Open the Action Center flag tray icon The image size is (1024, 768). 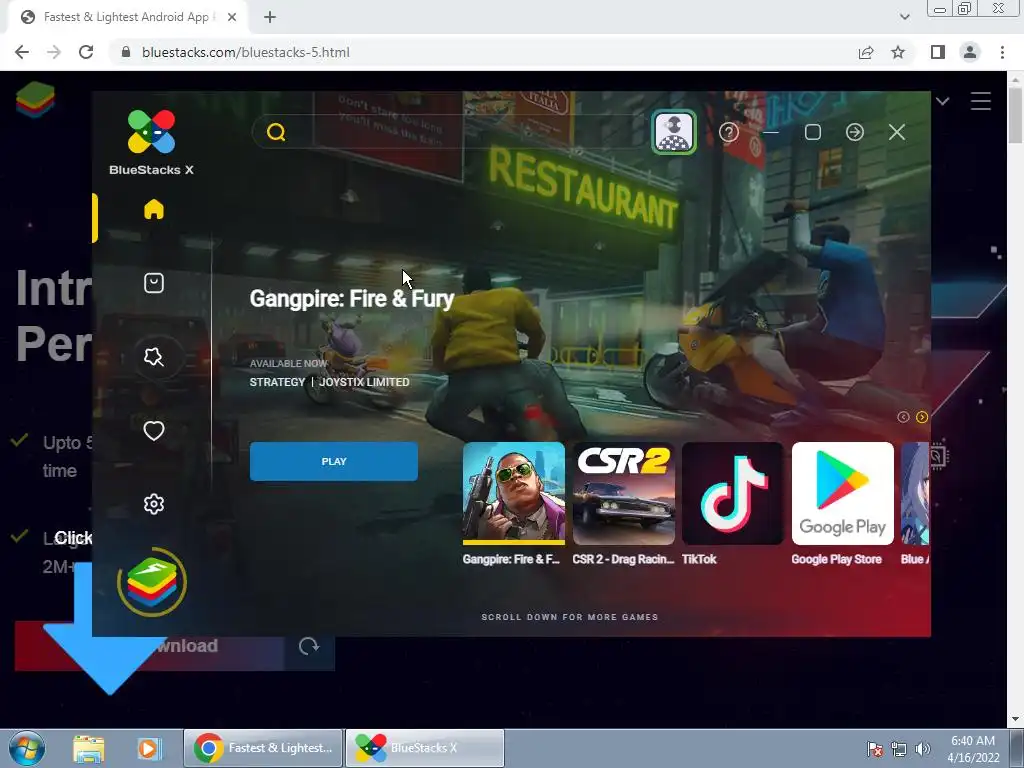coord(875,748)
